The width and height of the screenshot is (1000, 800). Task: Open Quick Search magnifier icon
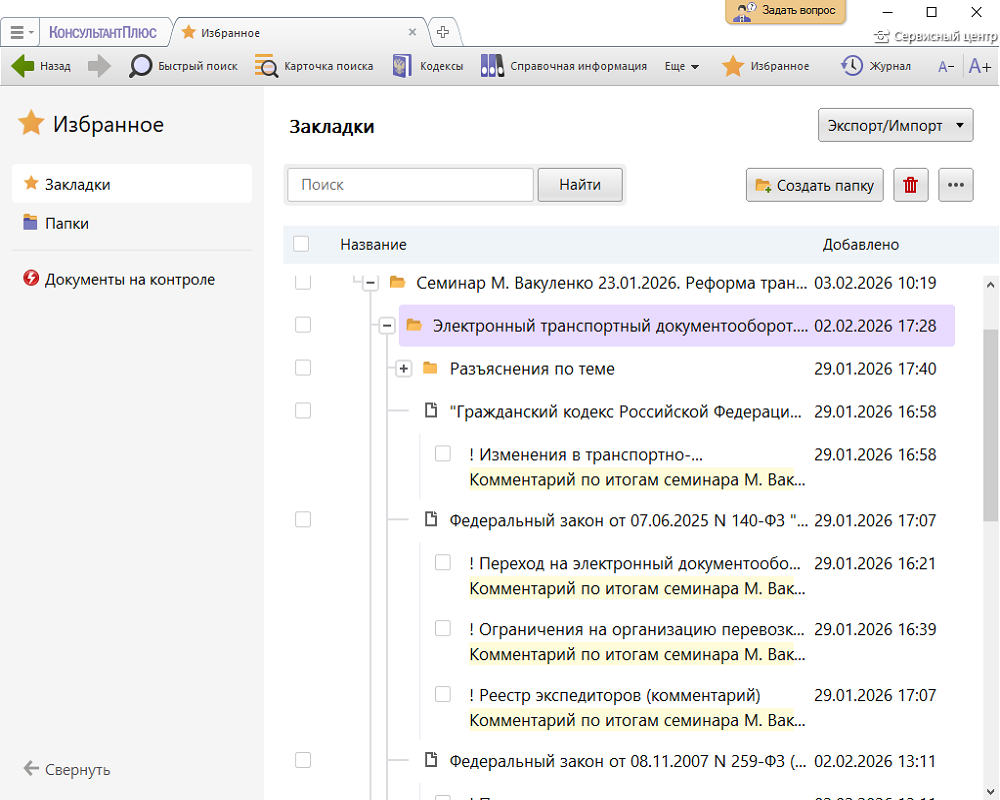pyautogui.click(x=142, y=66)
